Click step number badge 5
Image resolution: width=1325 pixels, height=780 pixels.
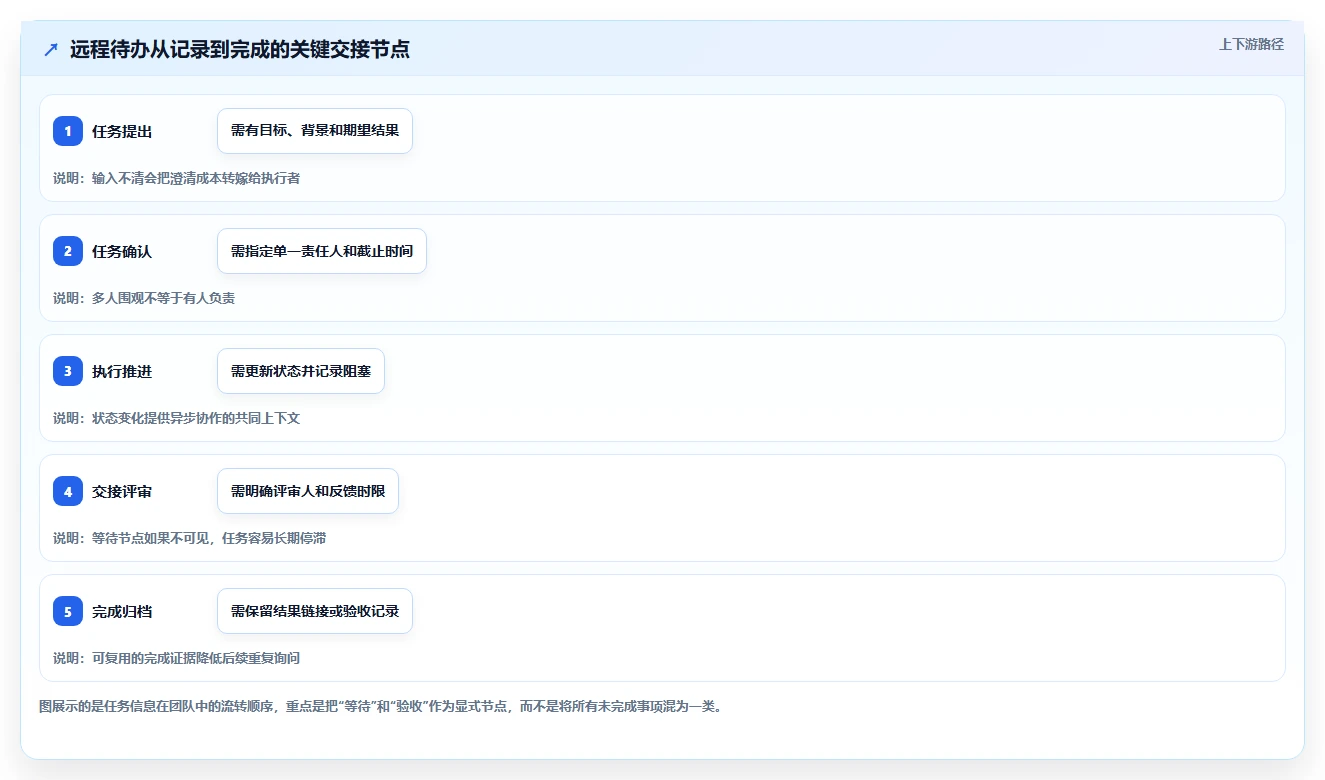click(68, 611)
